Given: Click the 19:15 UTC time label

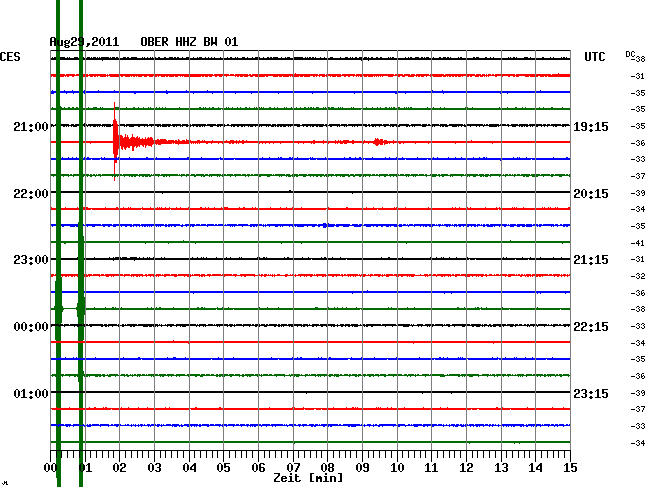Looking at the screenshot, I should (591, 126).
